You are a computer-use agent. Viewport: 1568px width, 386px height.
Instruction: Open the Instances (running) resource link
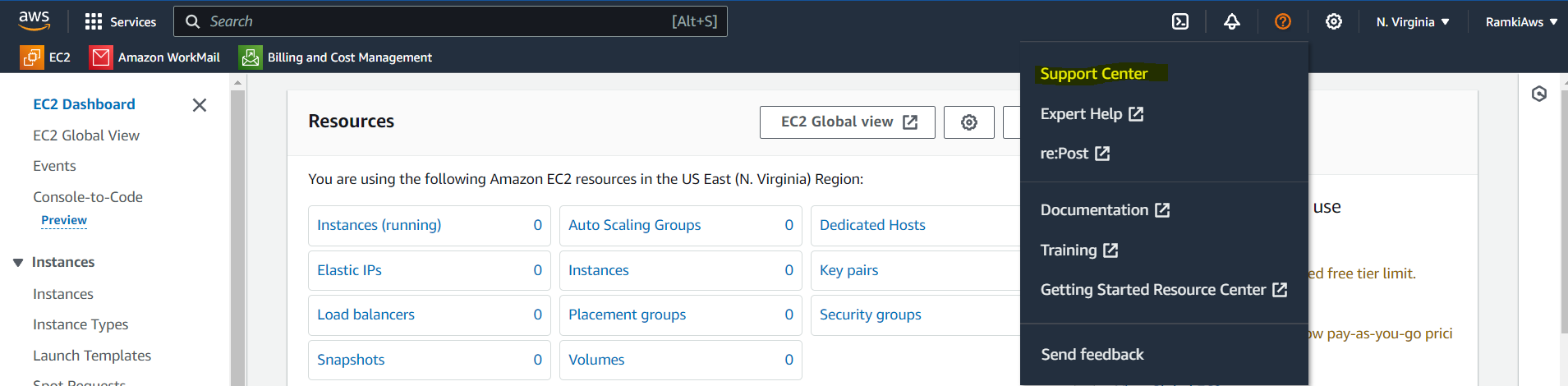coord(379,225)
